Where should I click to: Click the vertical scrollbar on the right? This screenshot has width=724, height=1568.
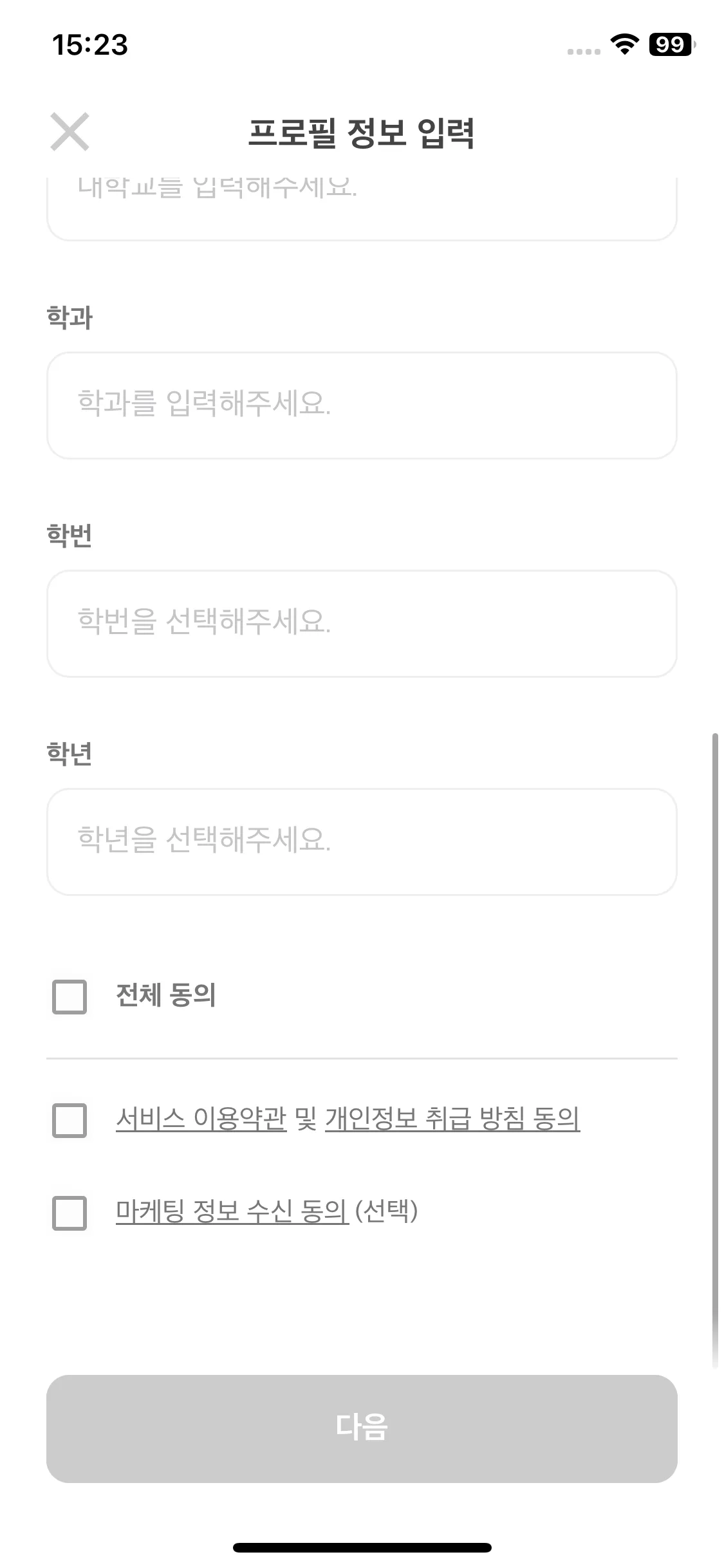[x=714, y=1050]
